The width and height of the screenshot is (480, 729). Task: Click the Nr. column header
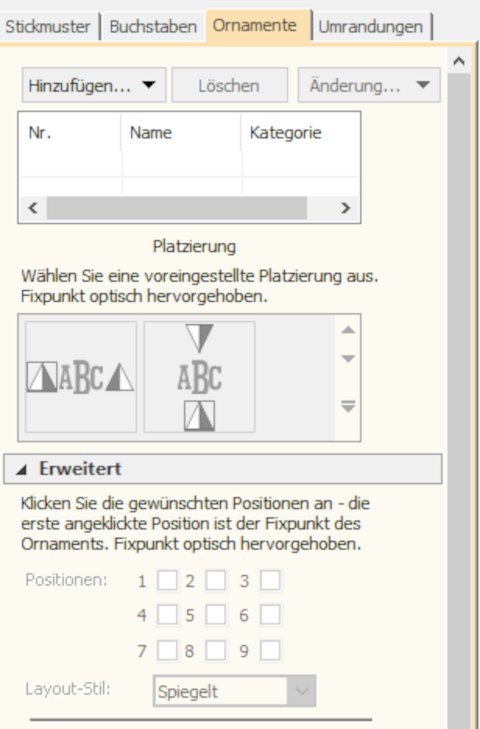[70, 133]
